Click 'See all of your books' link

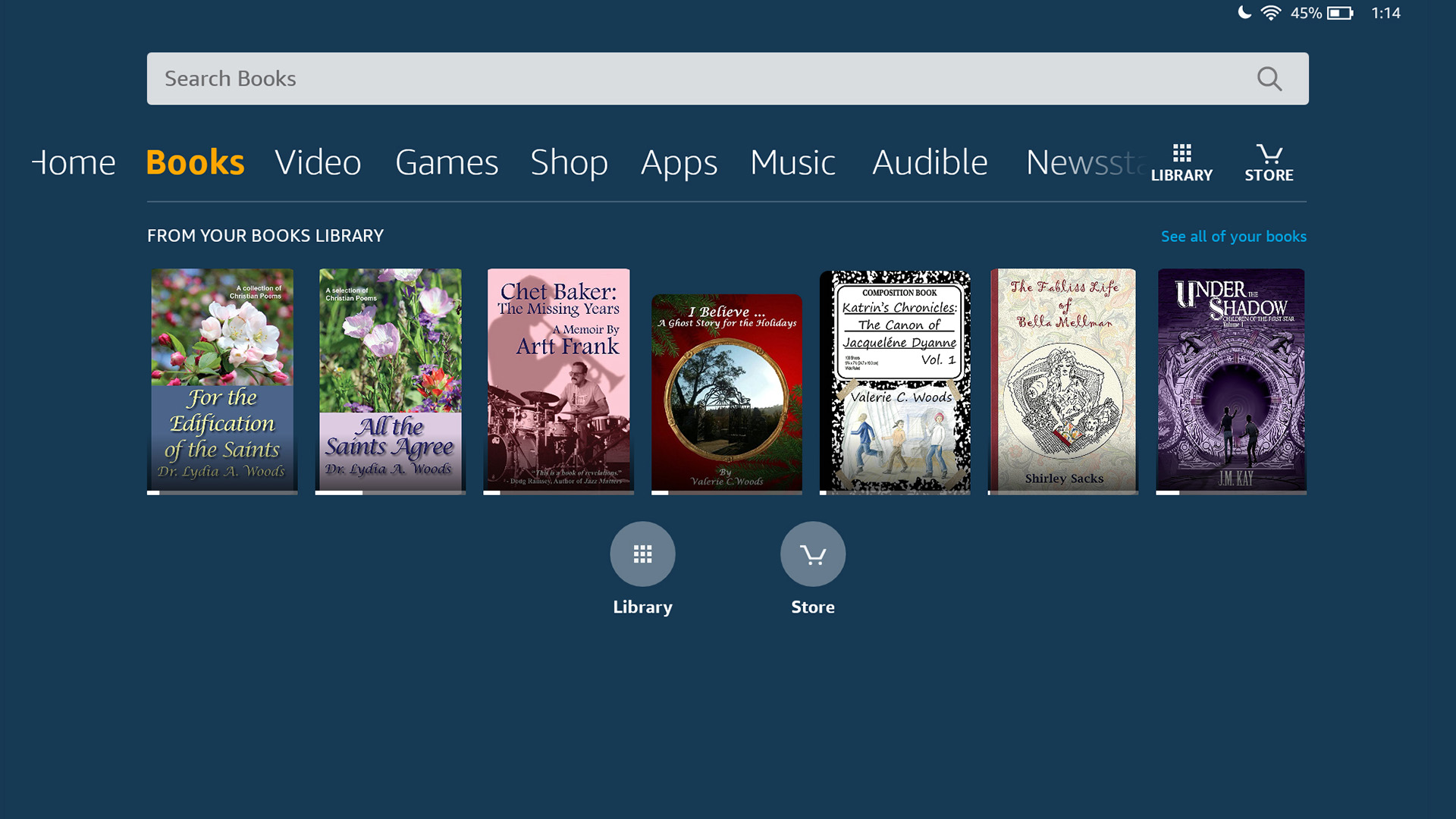coord(1234,237)
